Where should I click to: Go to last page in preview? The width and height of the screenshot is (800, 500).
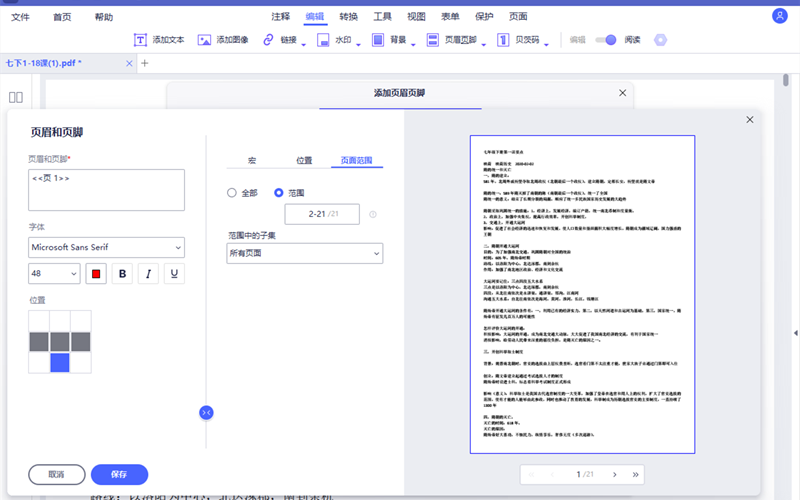click(x=636, y=473)
